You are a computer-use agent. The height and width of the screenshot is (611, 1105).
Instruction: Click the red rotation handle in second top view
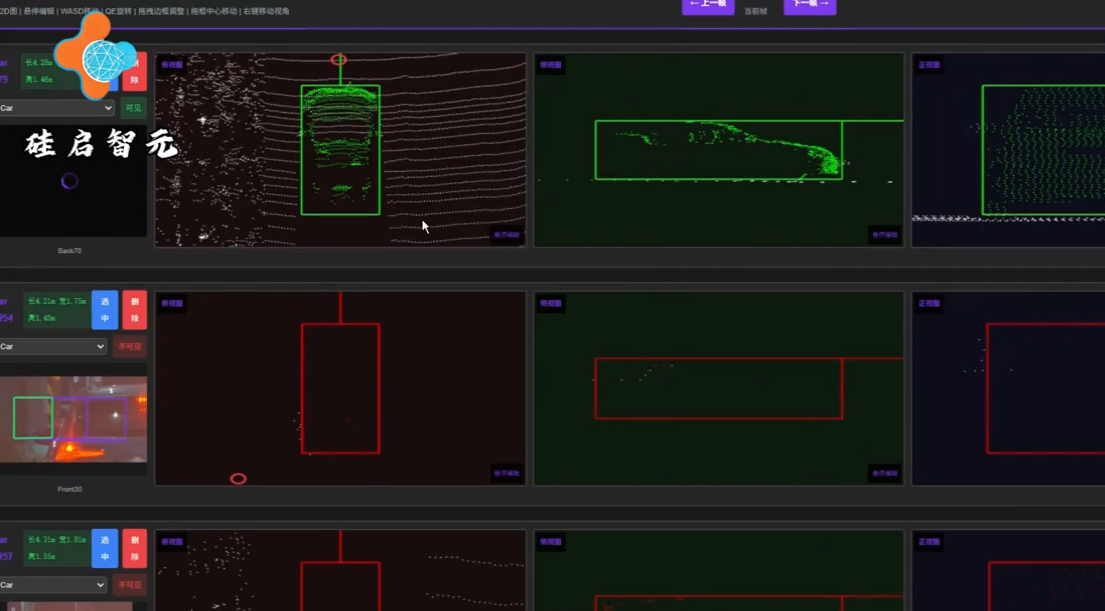tap(238, 479)
